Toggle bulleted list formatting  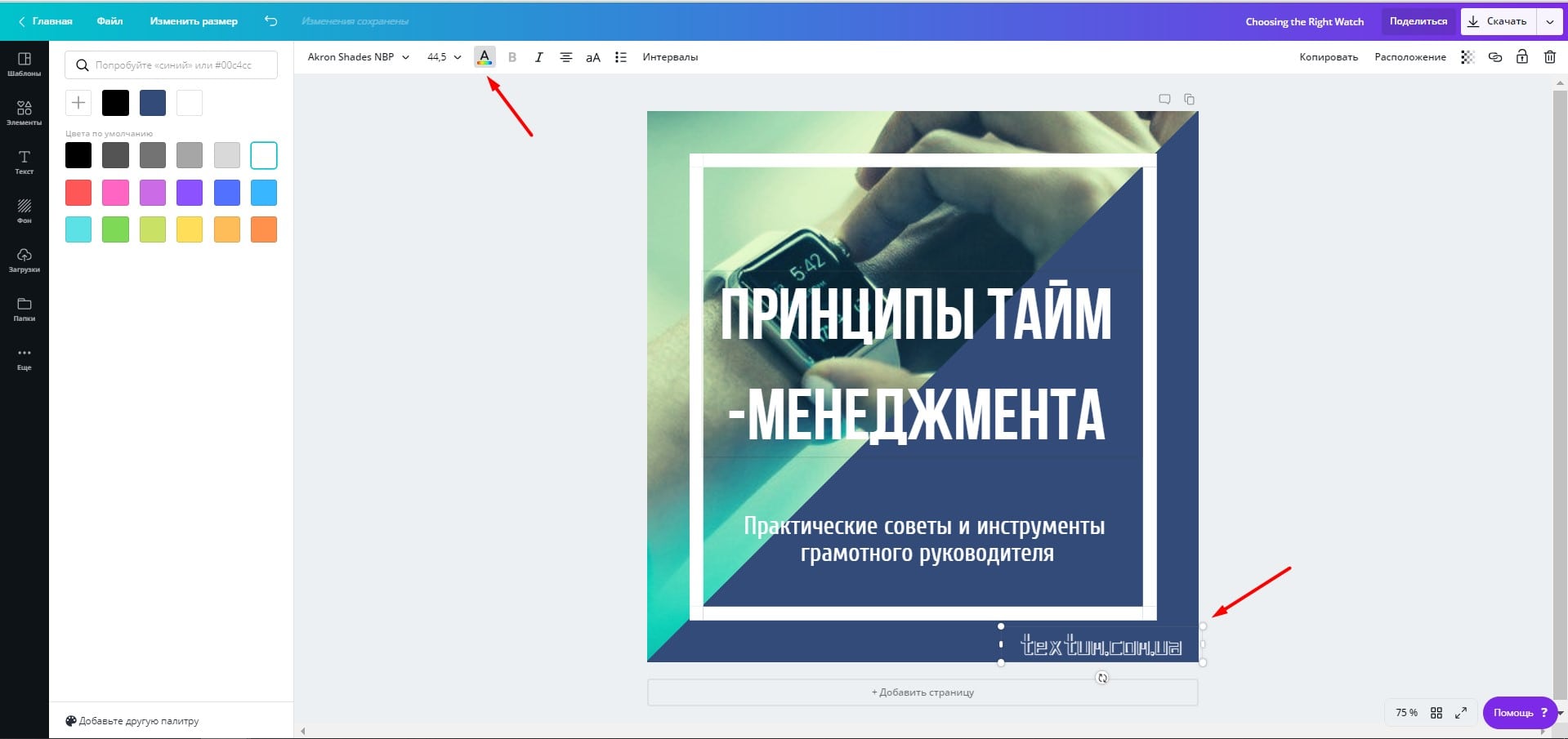pyautogui.click(x=621, y=57)
